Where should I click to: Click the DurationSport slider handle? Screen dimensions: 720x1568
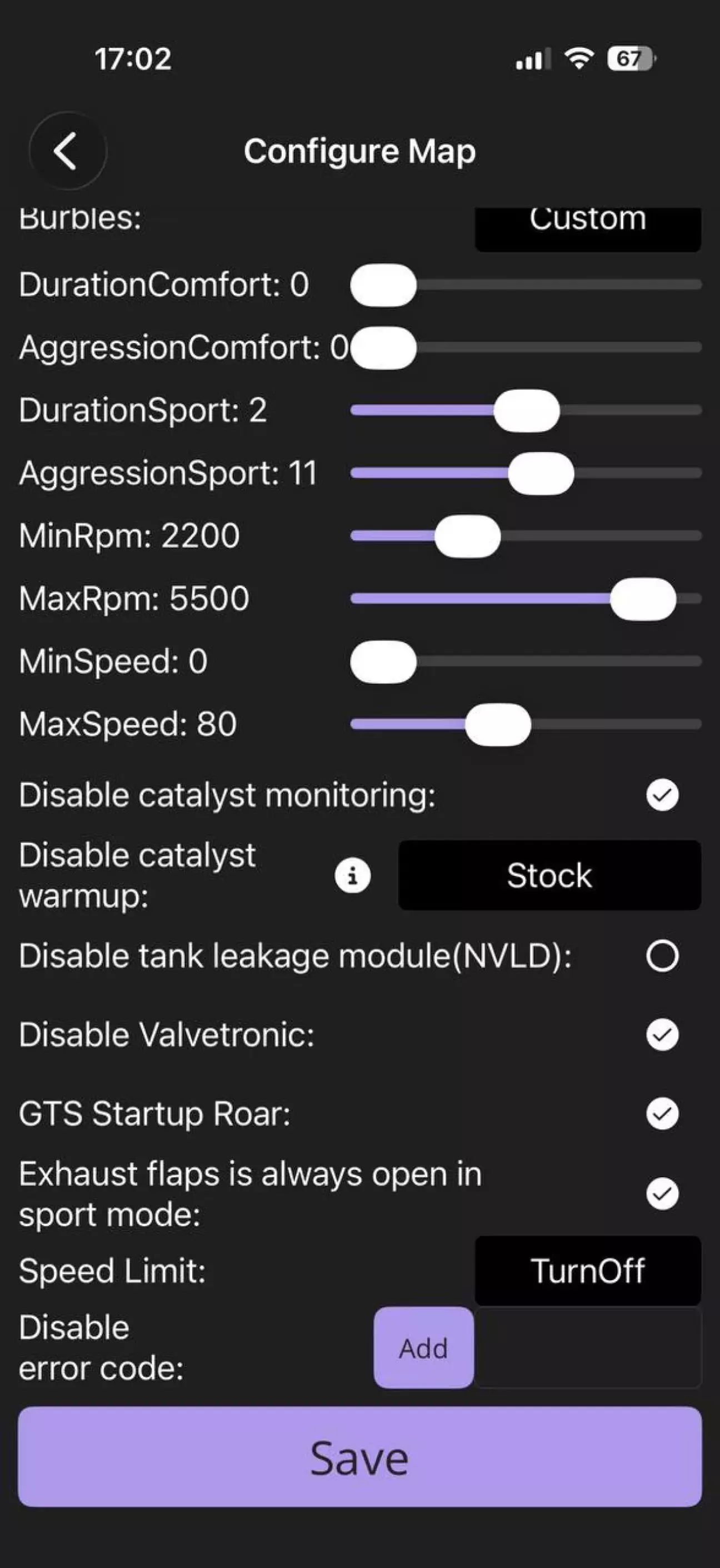pyautogui.click(x=527, y=411)
